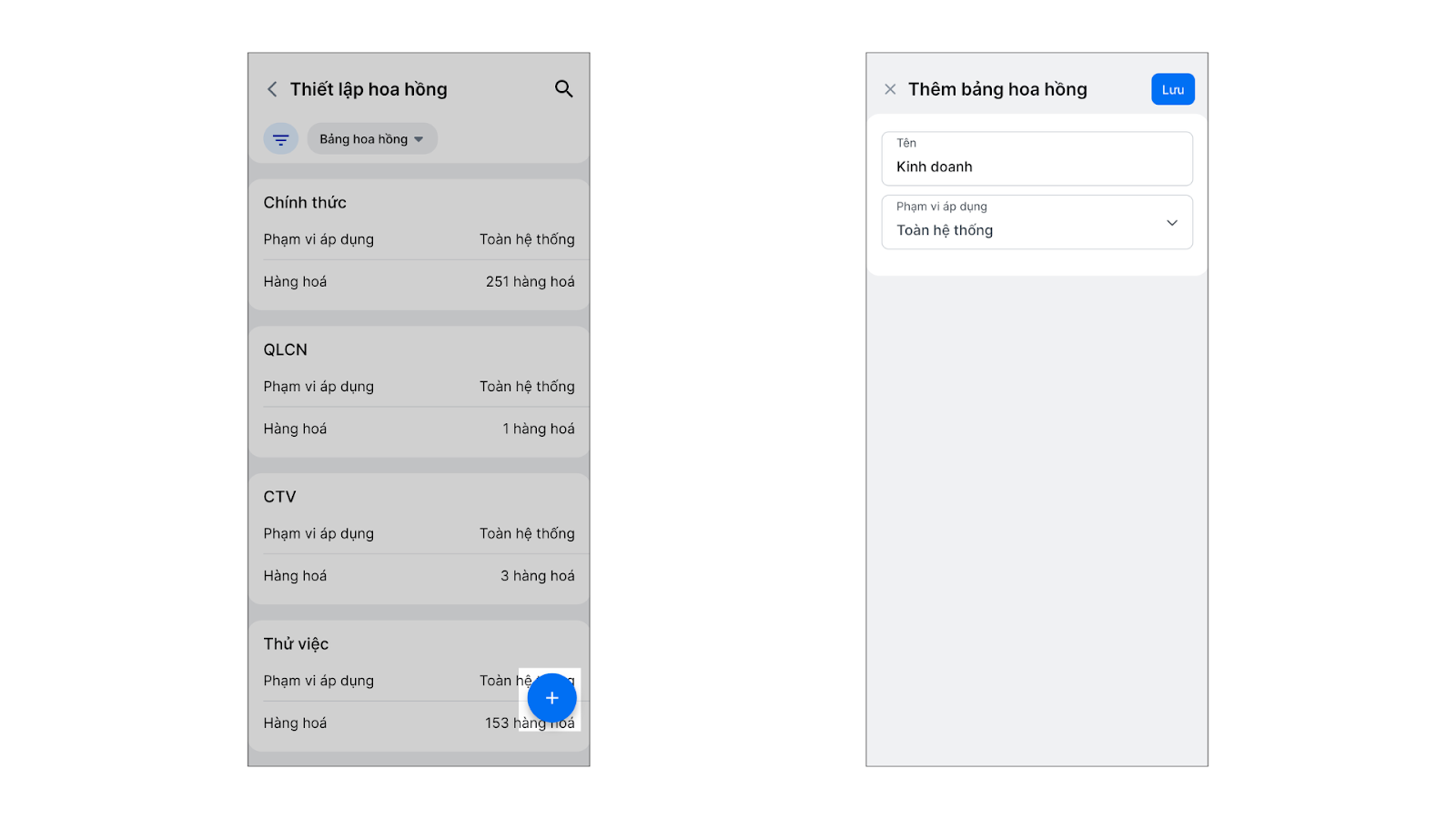View the 1 hàng hoá row in QLCN
1456x819 pixels.
419,429
